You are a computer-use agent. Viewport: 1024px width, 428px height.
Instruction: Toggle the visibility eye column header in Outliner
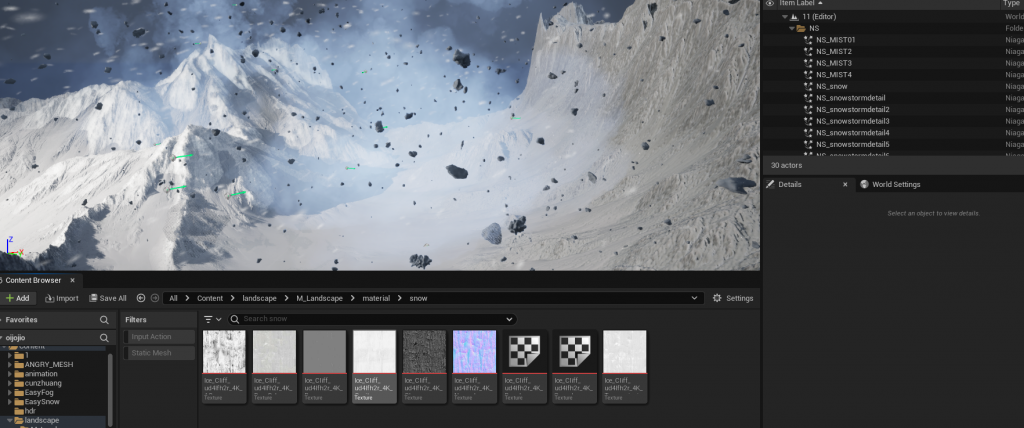[x=769, y=4]
